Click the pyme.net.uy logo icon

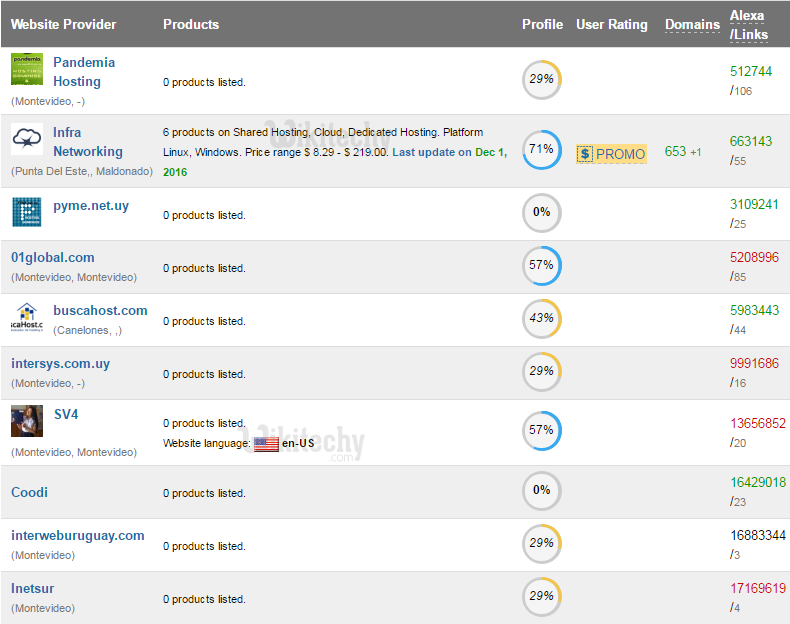(27, 212)
